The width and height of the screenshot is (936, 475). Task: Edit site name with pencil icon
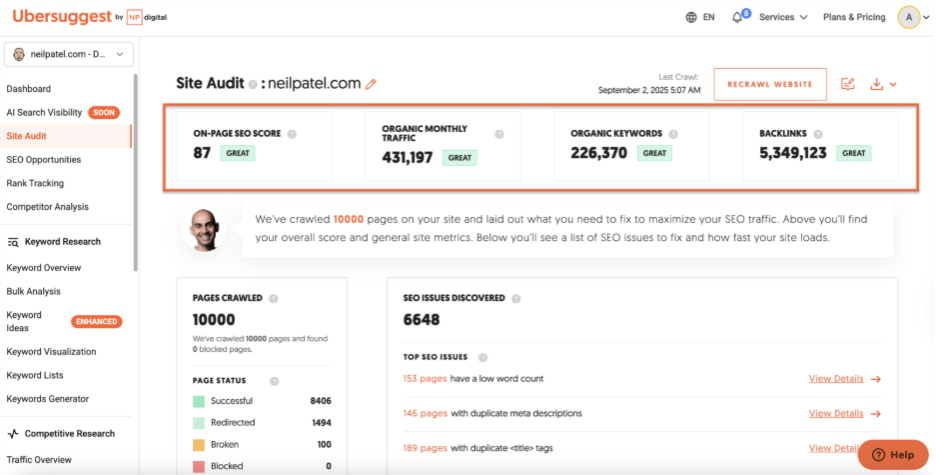coord(371,84)
